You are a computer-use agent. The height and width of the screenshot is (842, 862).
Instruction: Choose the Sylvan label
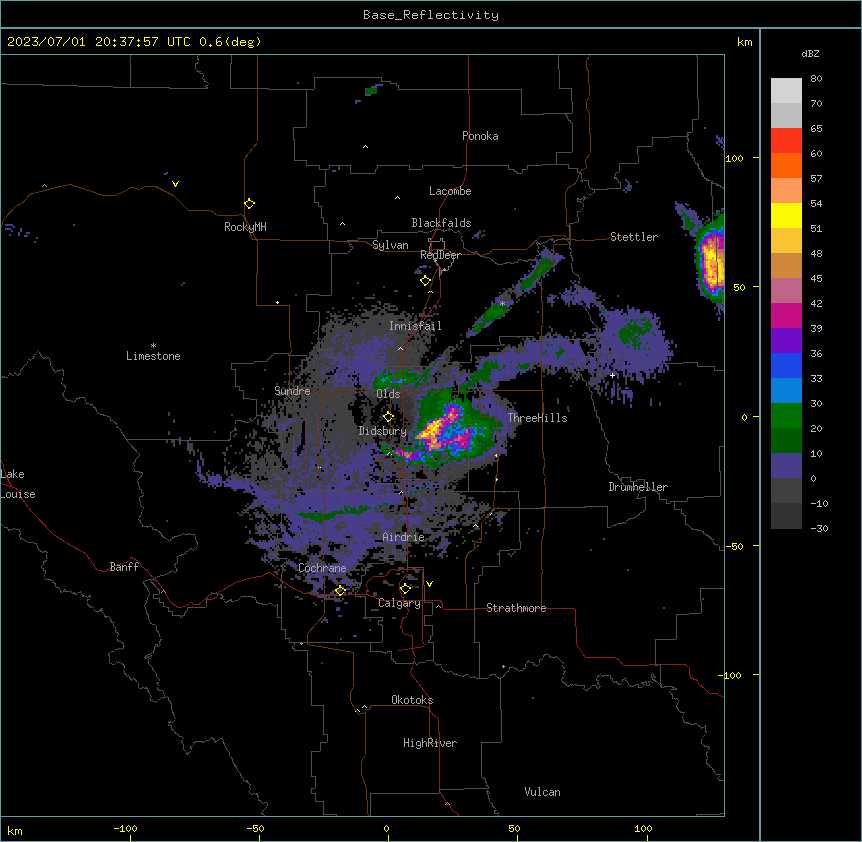(390, 245)
